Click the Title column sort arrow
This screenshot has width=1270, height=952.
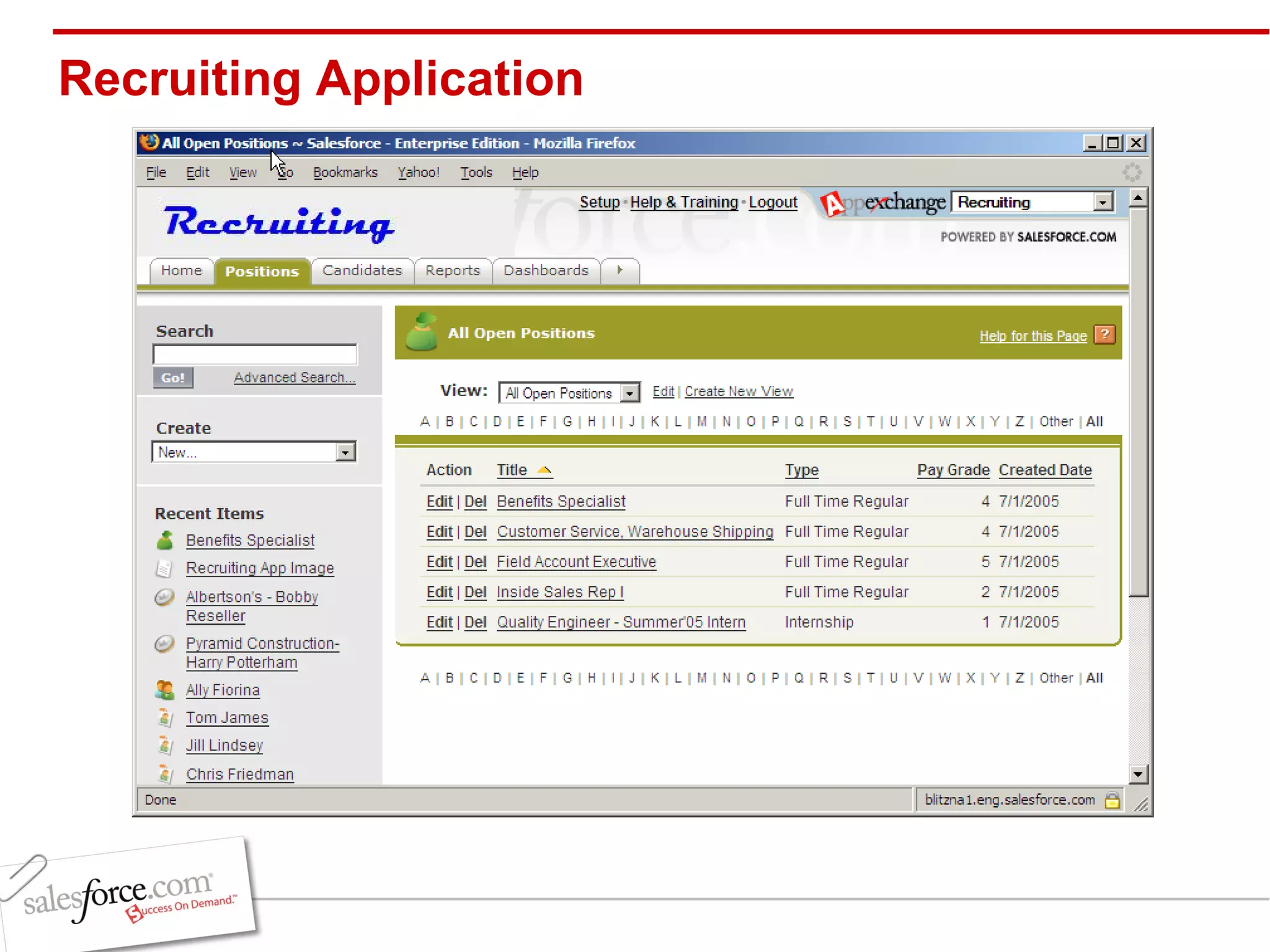point(544,470)
